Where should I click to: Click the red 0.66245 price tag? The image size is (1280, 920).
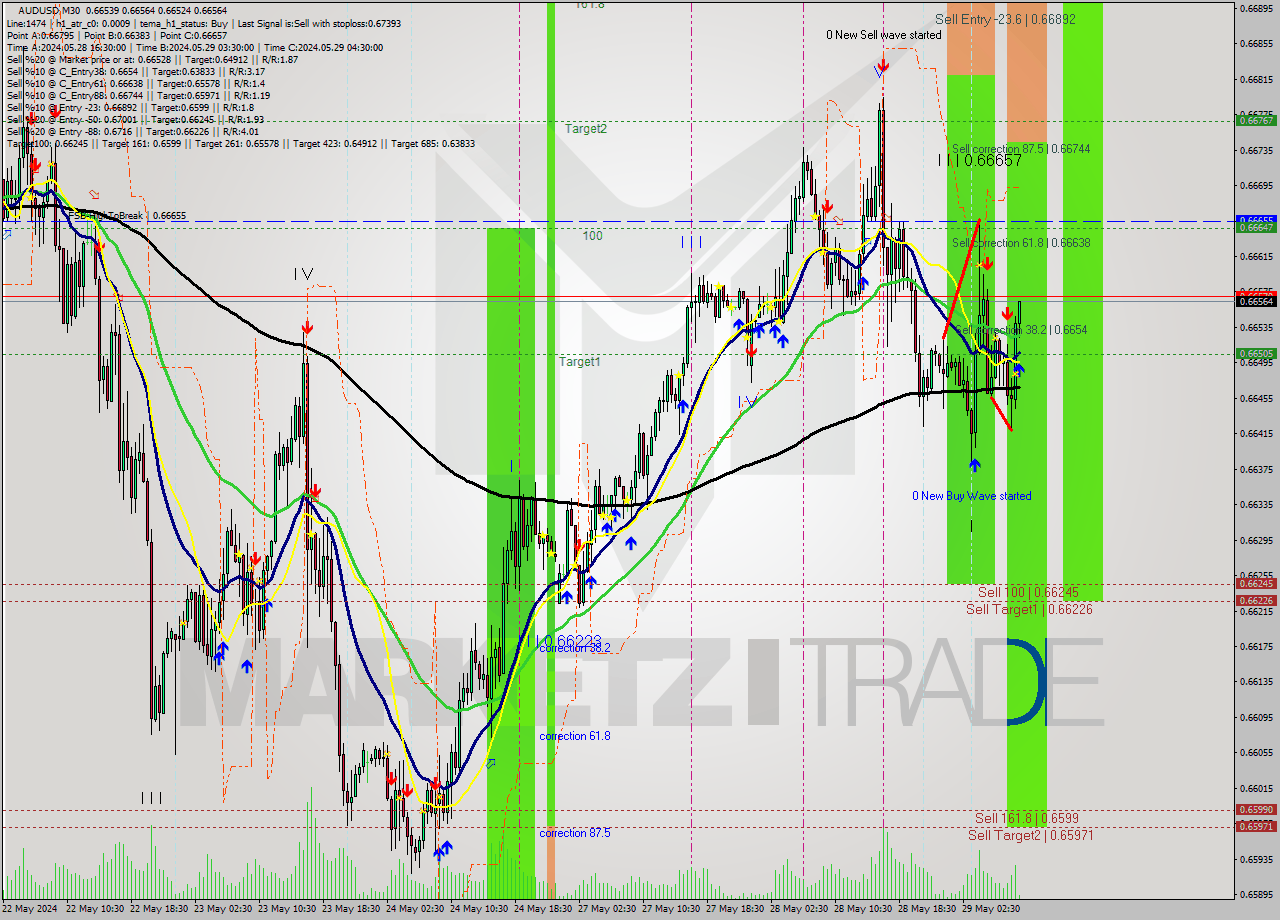(x=1256, y=583)
